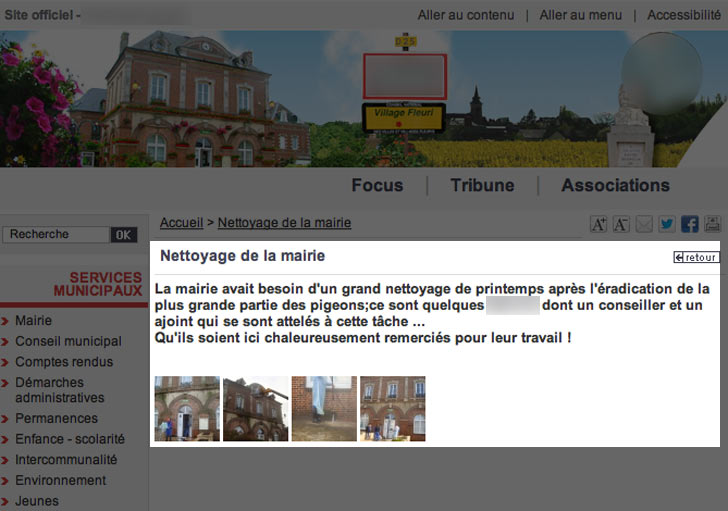Screen dimensions: 728x511
Task: Click the retour back button
Action: [x=696, y=257]
